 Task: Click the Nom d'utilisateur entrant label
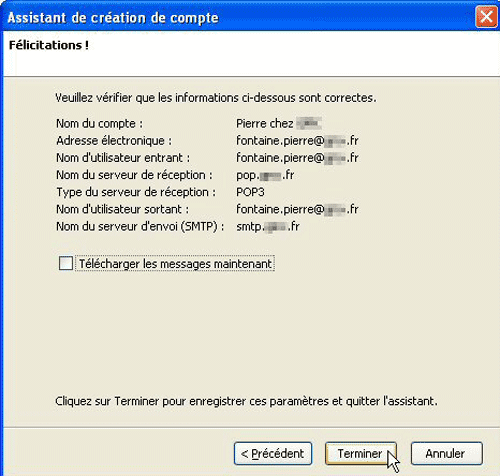tap(123, 158)
